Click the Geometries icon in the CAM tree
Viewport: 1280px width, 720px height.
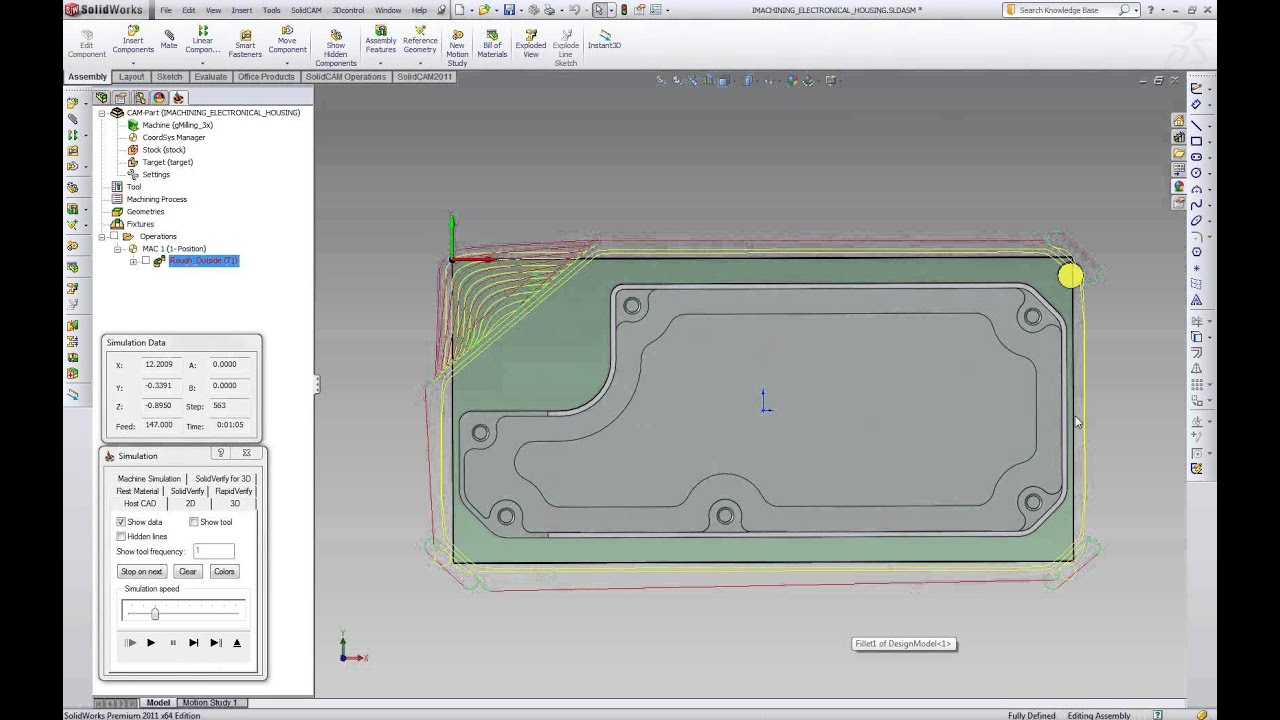click(x=117, y=212)
